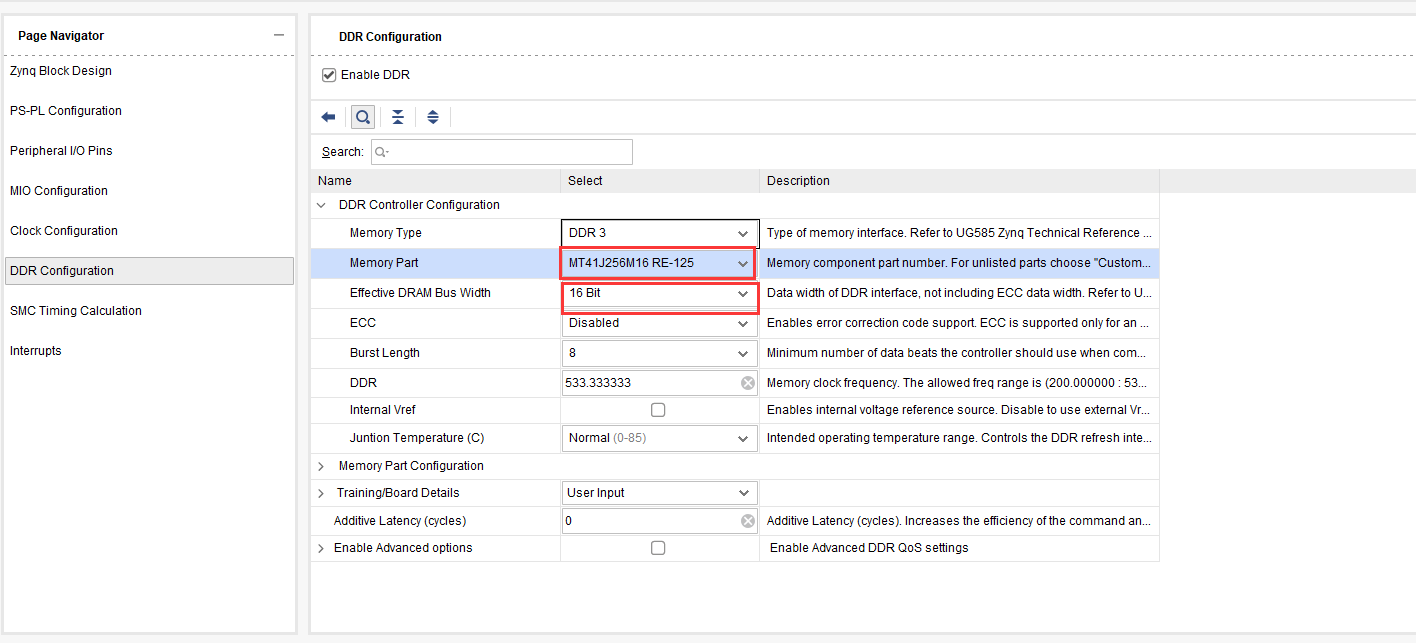Toggle the Enable DDR checkbox

[328, 75]
